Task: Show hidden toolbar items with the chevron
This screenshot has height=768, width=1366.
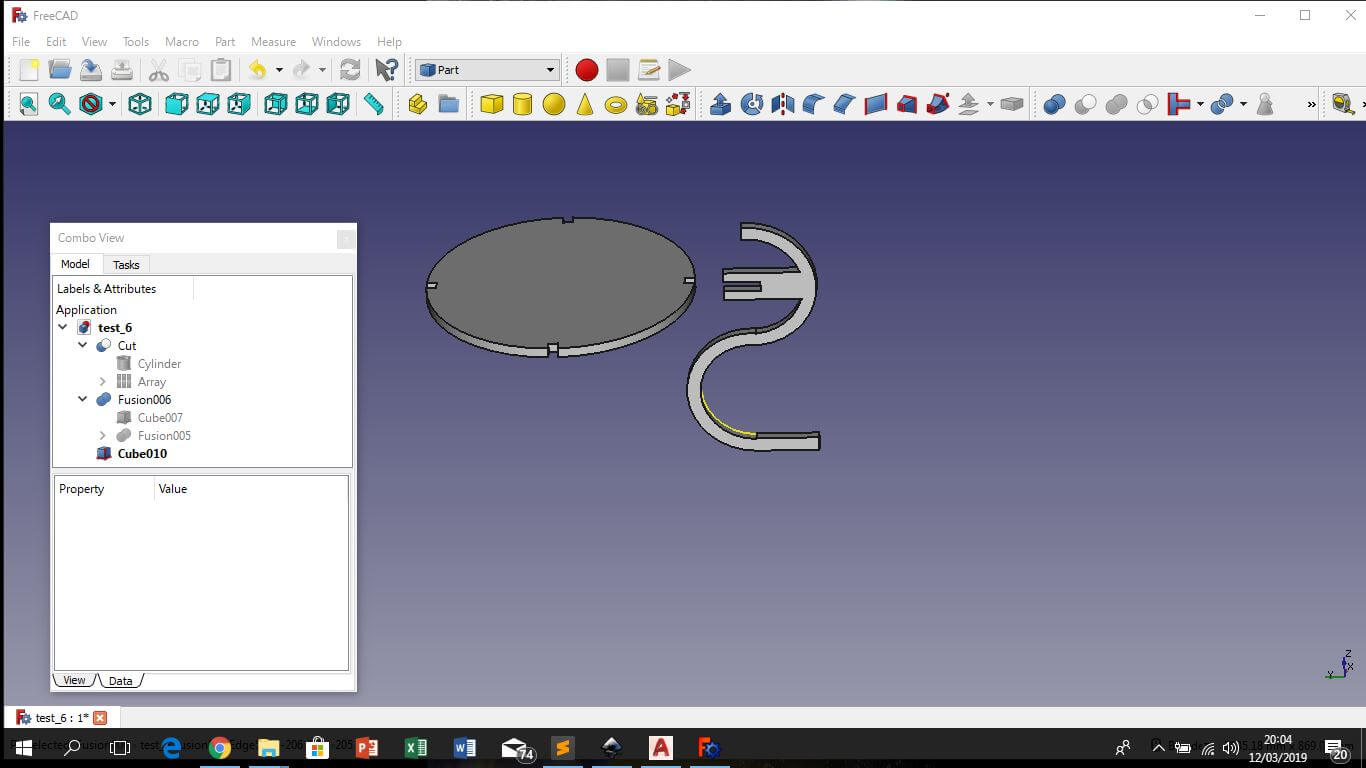Action: (1311, 104)
